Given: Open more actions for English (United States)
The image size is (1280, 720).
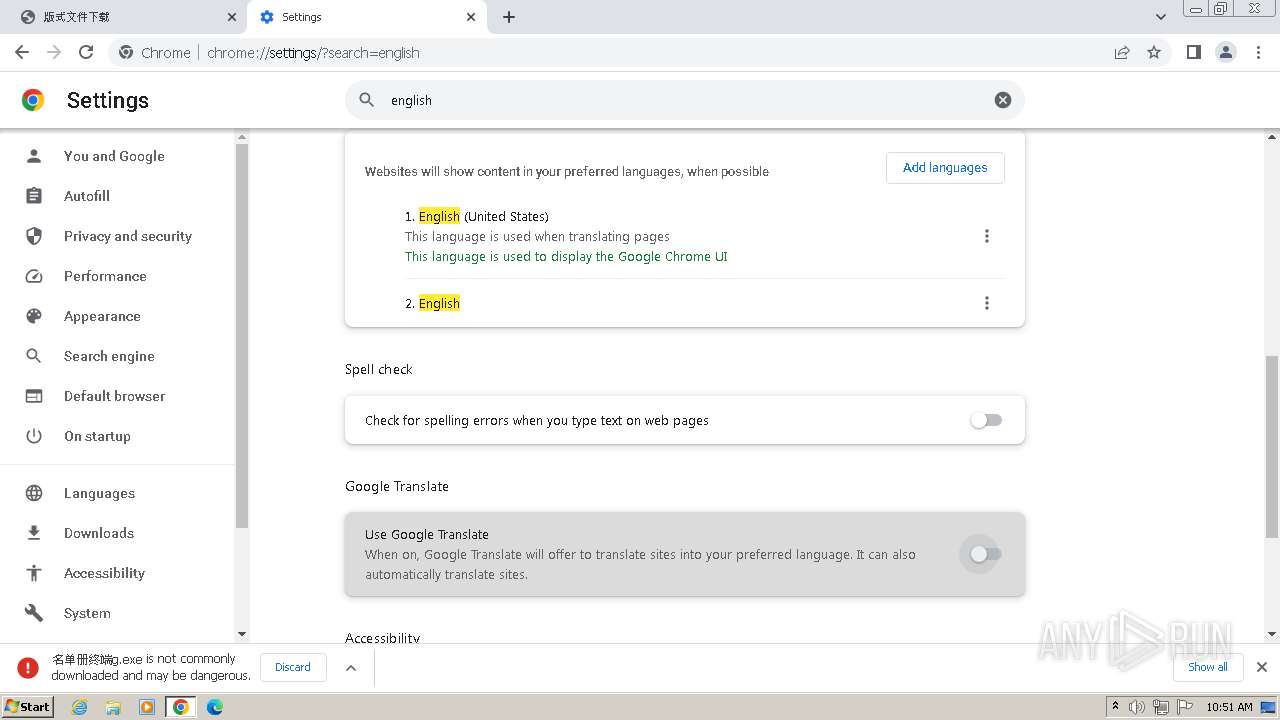Looking at the screenshot, I should (x=986, y=236).
